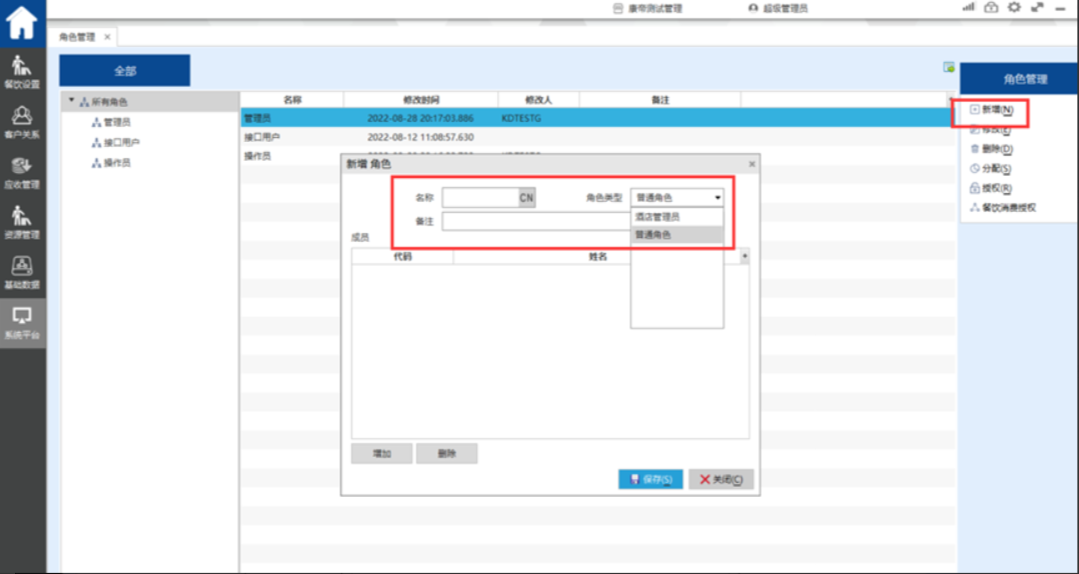Open the settings gear in the title bar
1079x574 pixels.
[1013, 8]
